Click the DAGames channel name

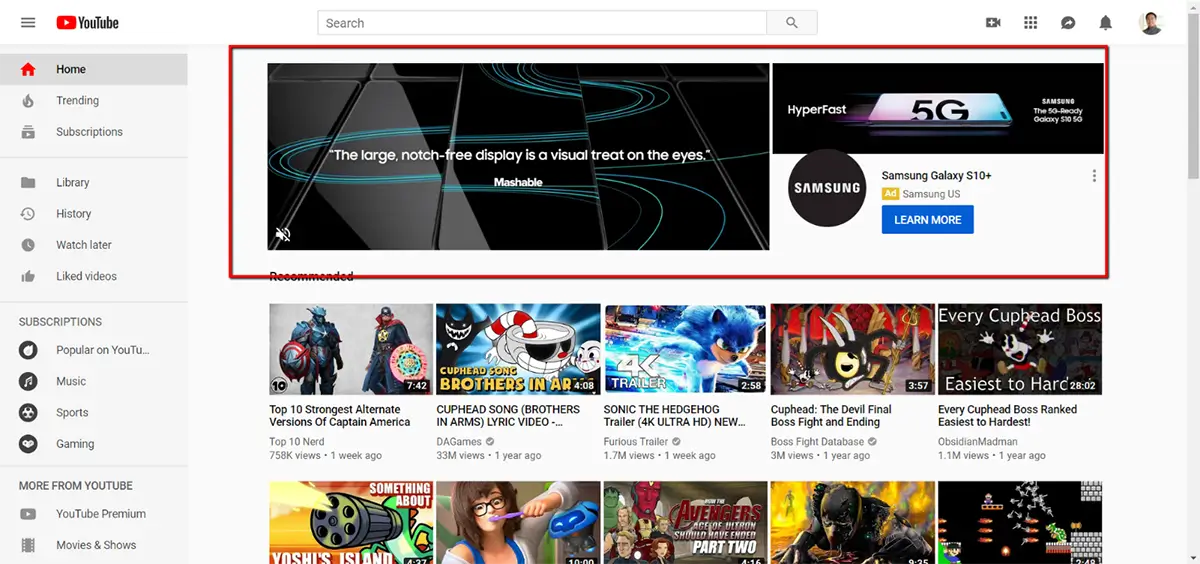pos(459,441)
